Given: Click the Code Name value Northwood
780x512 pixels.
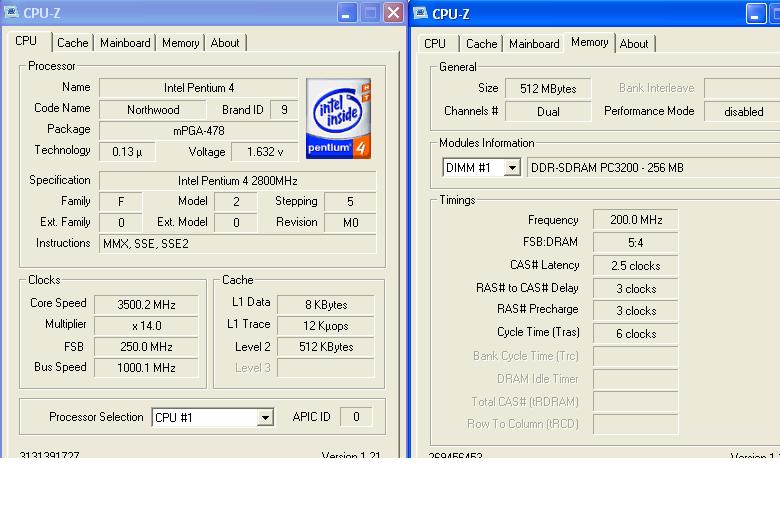Looking at the screenshot, I should (153, 110).
